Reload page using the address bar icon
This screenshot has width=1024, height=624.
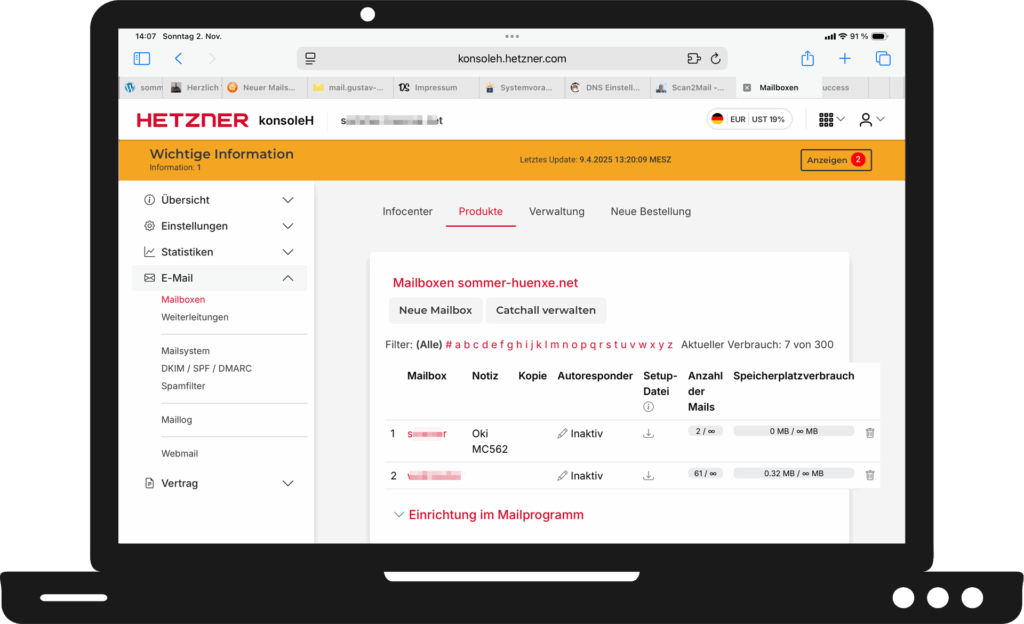pyautogui.click(x=716, y=59)
